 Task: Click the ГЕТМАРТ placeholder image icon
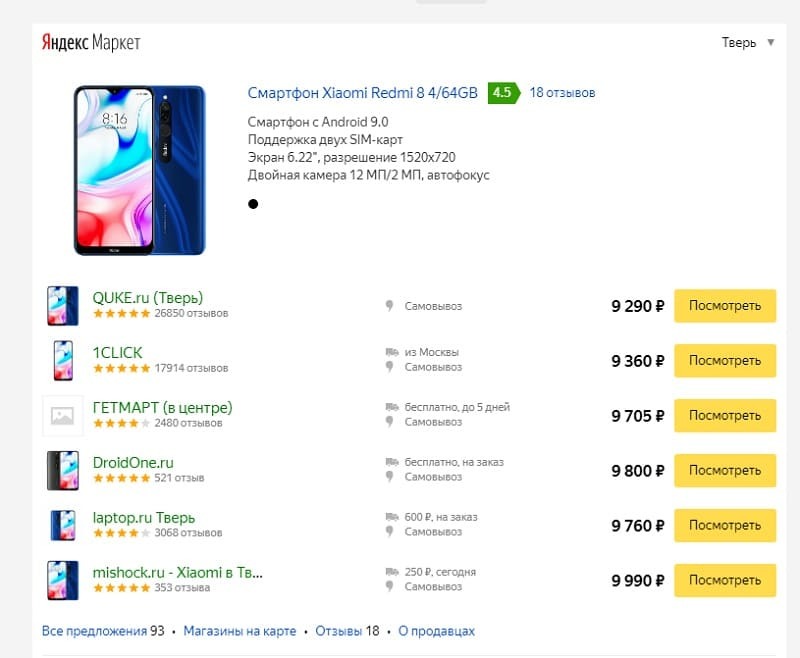click(62, 415)
